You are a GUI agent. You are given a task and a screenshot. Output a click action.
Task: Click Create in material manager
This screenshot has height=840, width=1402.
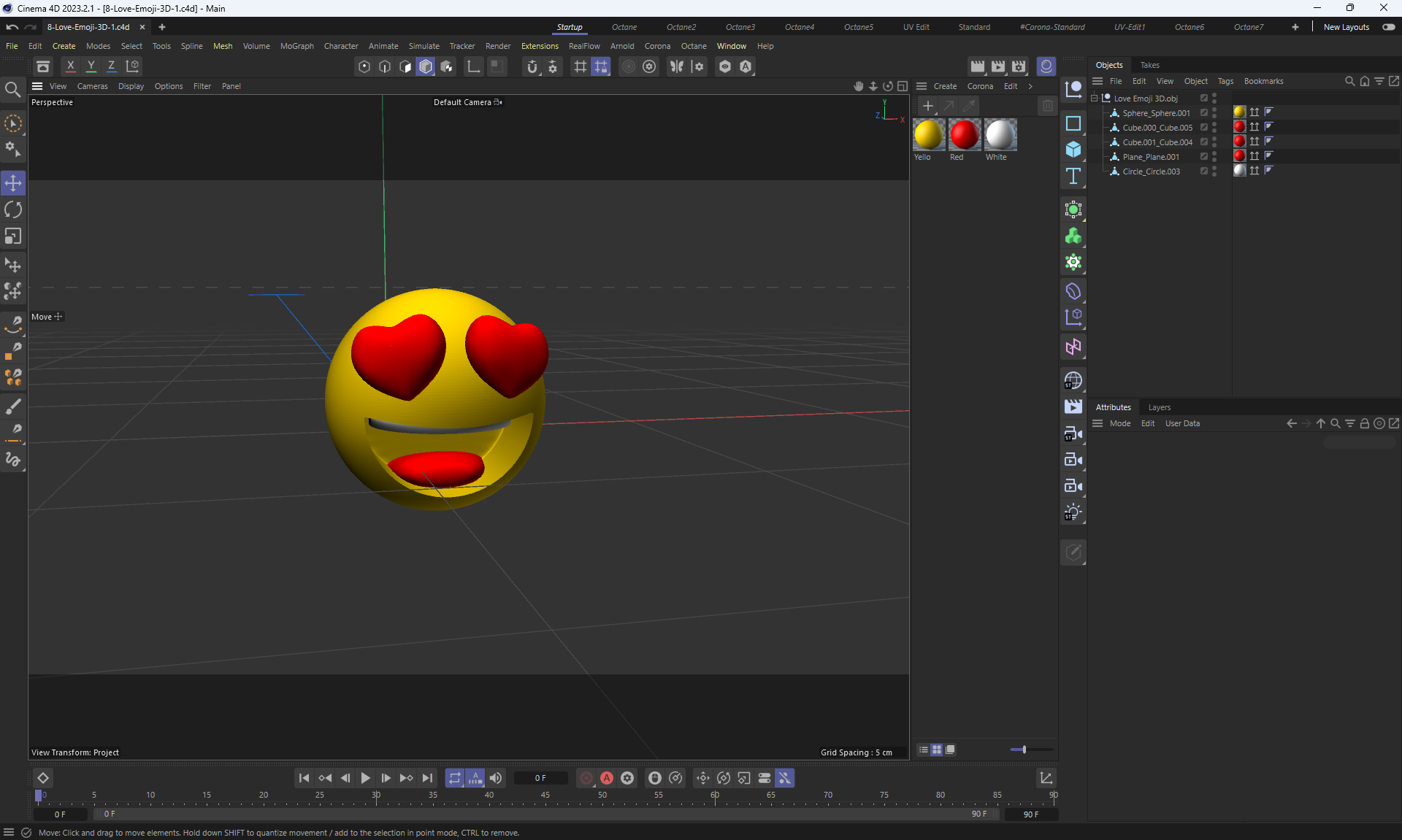click(945, 86)
